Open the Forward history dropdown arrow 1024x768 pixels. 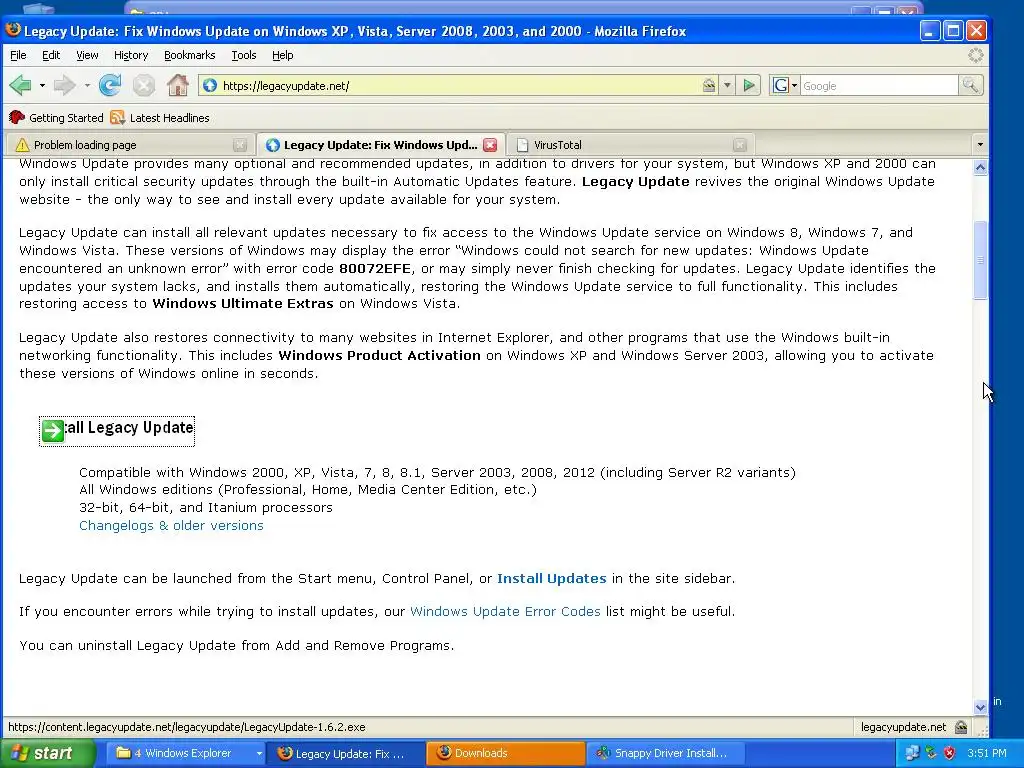tap(87, 86)
